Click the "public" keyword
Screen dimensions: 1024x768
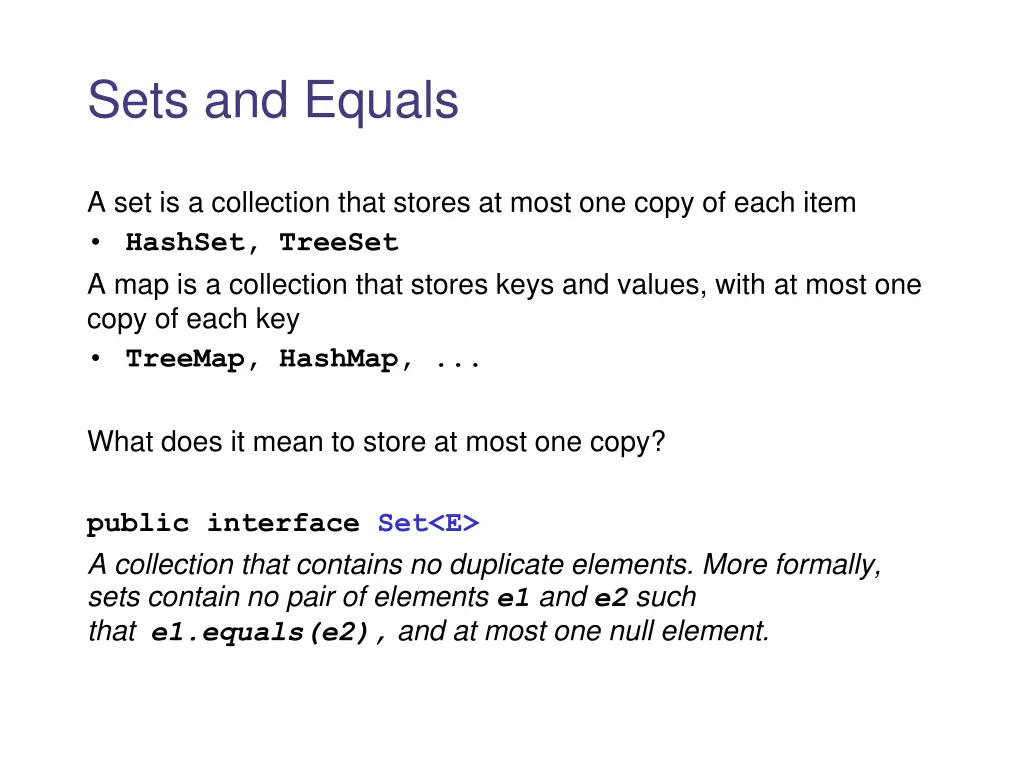[137, 524]
